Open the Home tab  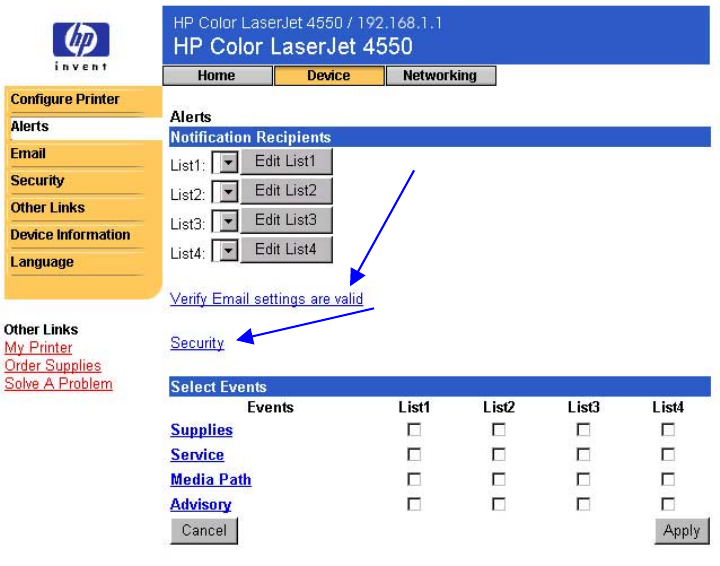click(218, 75)
